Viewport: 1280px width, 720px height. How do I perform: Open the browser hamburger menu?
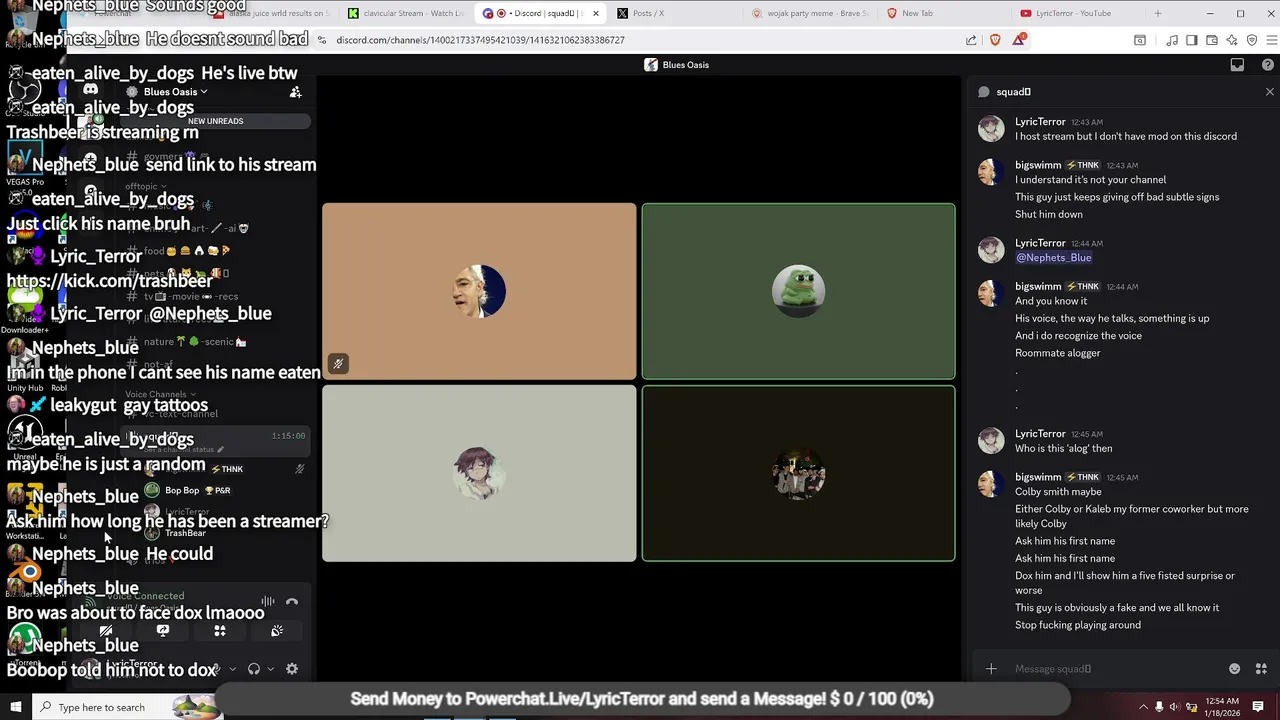(1271, 40)
